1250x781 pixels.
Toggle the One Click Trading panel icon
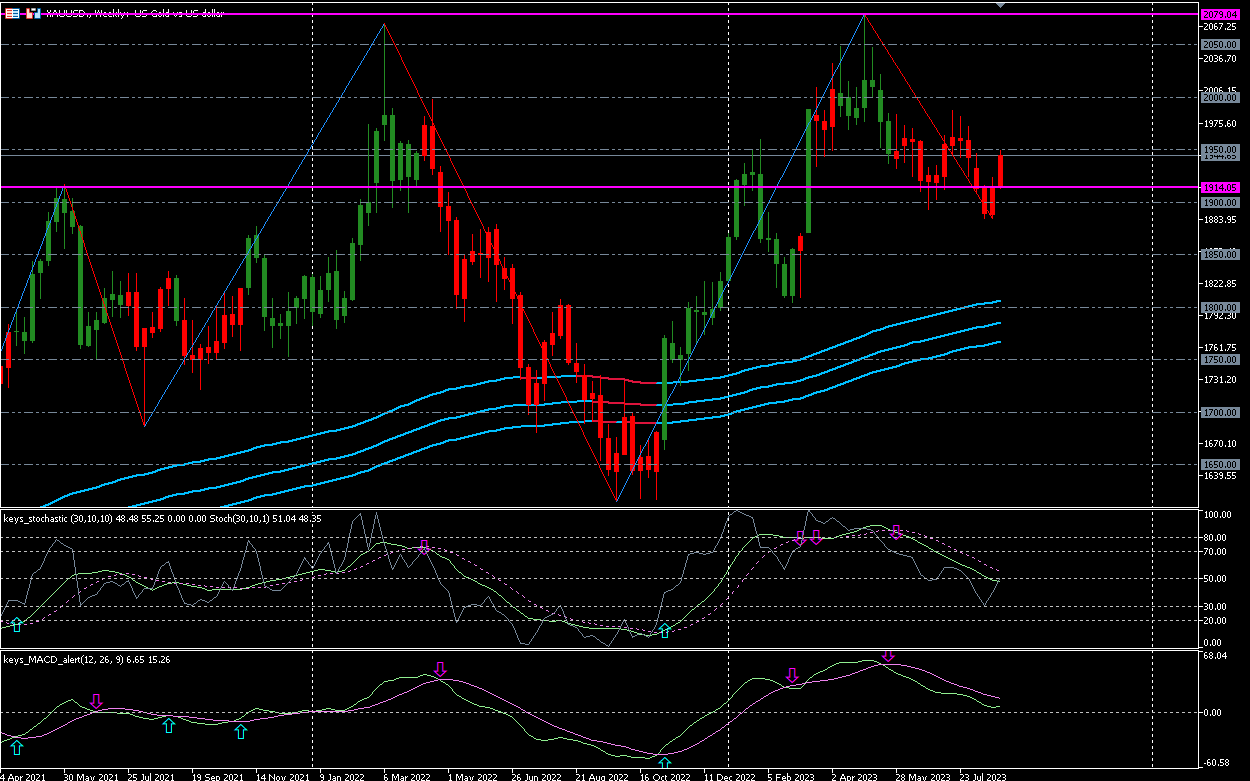click(x=31, y=13)
